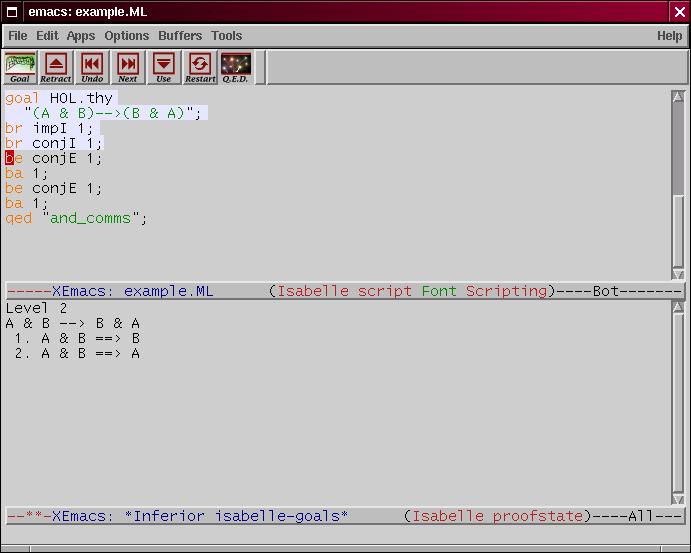Open the Apps menu
Image resolution: width=691 pixels, height=553 pixels.
tap(81, 36)
